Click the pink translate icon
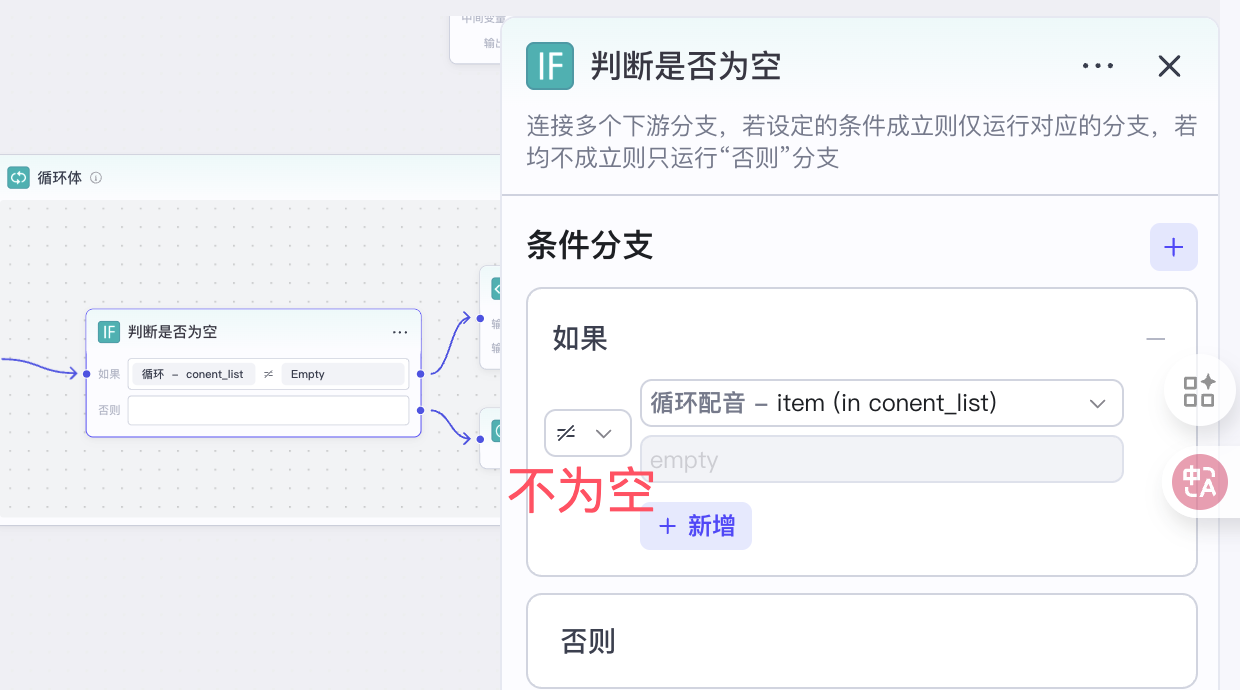1240x690 pixels. 1199,482
